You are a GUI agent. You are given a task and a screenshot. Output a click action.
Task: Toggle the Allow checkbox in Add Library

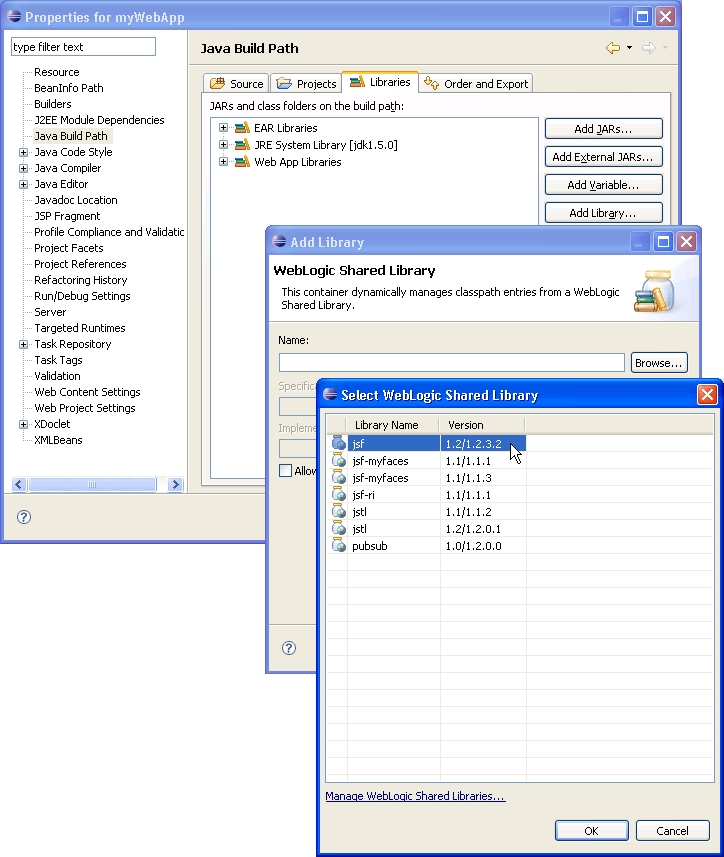pyautogui.click(x=285, y=471)
